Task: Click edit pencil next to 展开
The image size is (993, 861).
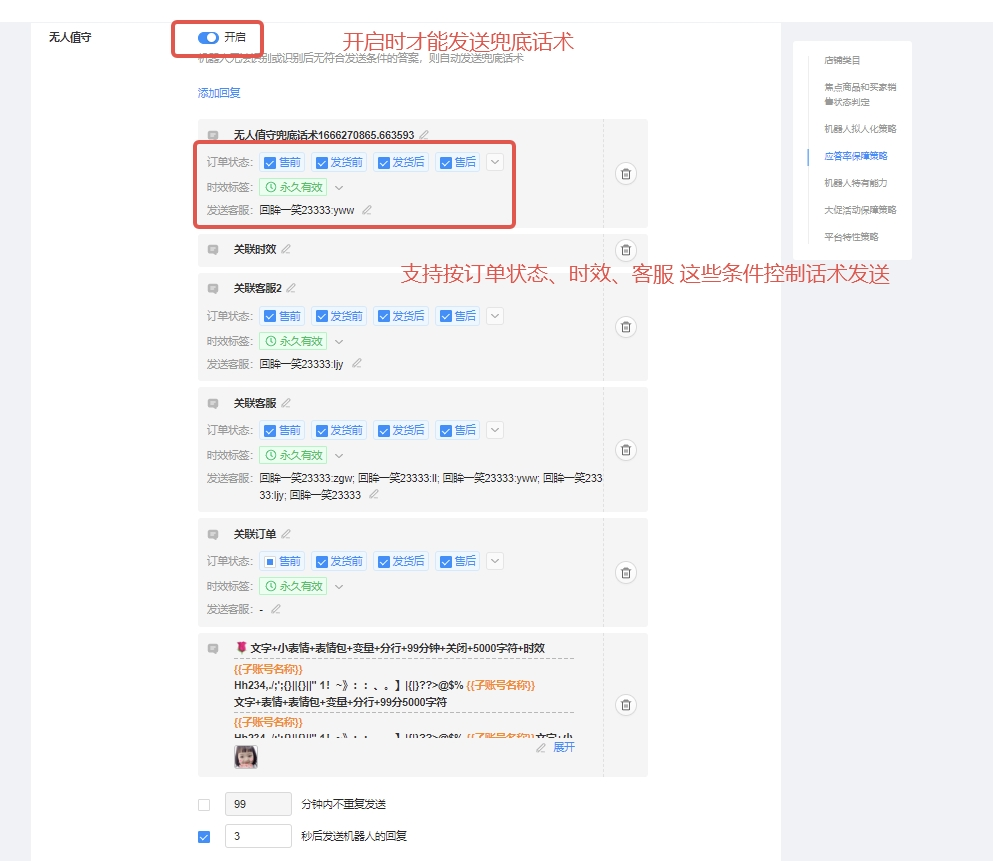Action: pos(541,748)
